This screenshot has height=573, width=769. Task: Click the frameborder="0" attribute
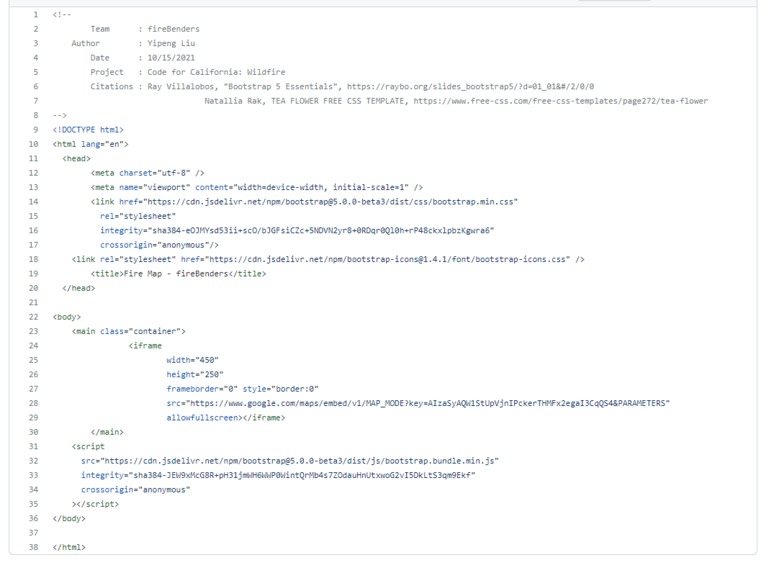tap(202, 389)
